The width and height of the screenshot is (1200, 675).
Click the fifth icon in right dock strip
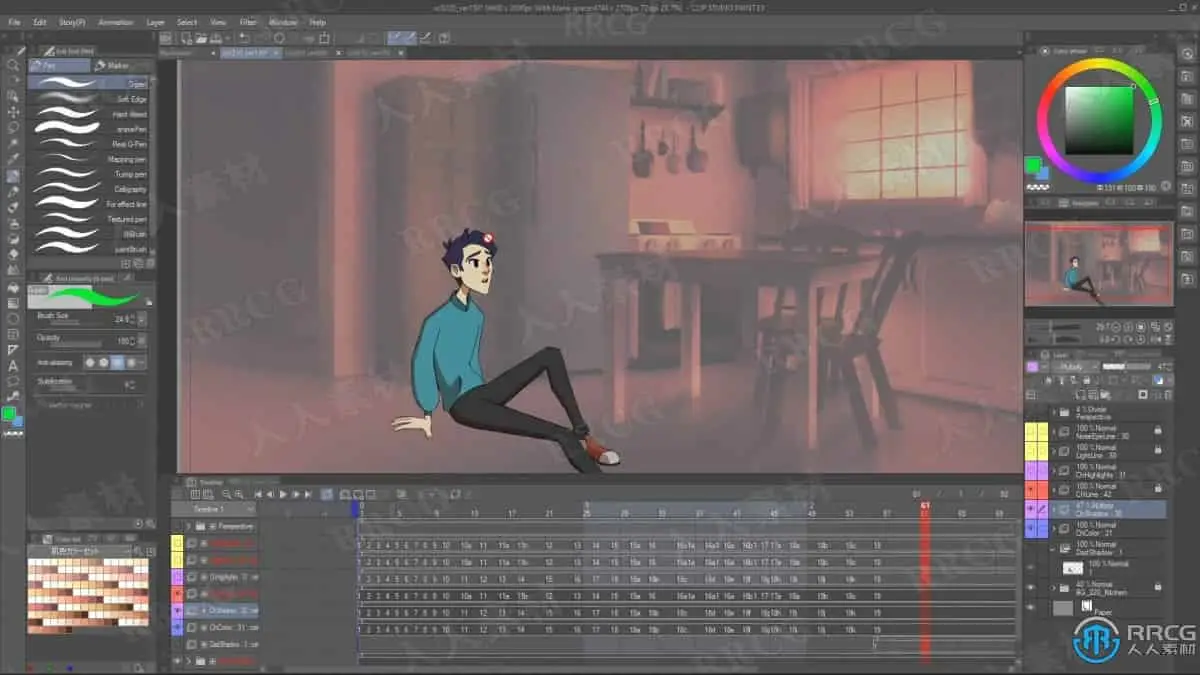coord(1187,145)
